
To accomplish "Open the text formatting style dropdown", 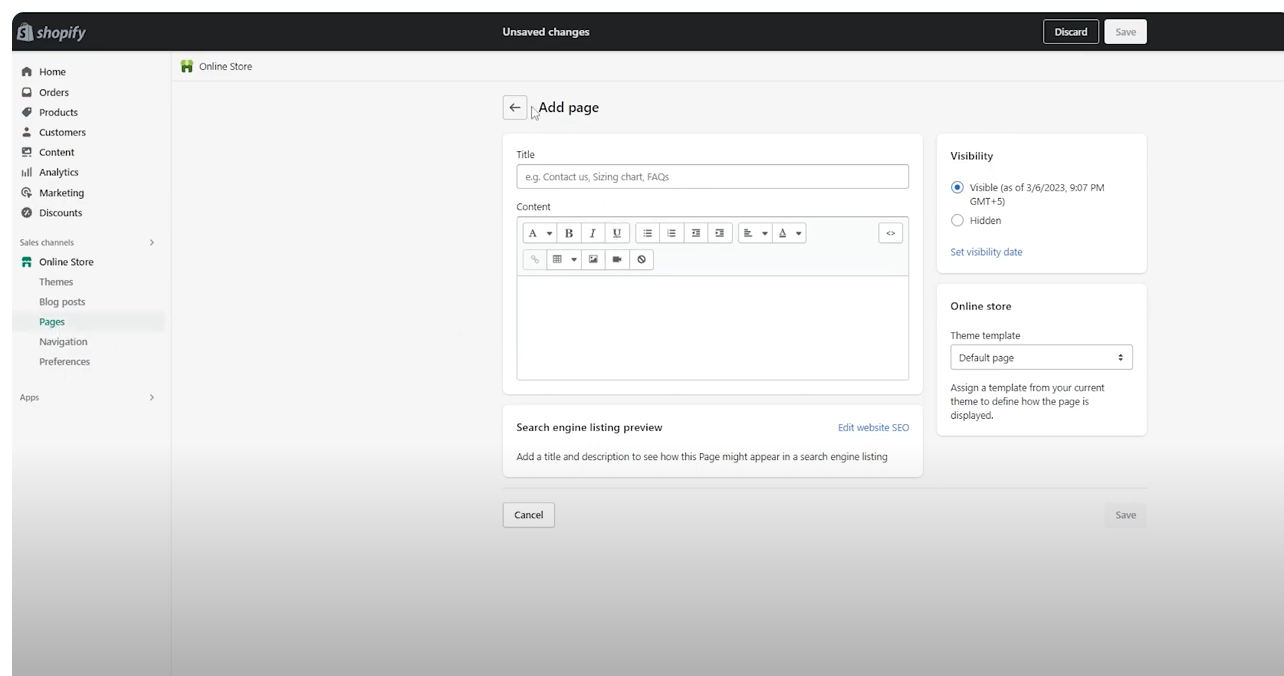I will [x=540, y=233].
